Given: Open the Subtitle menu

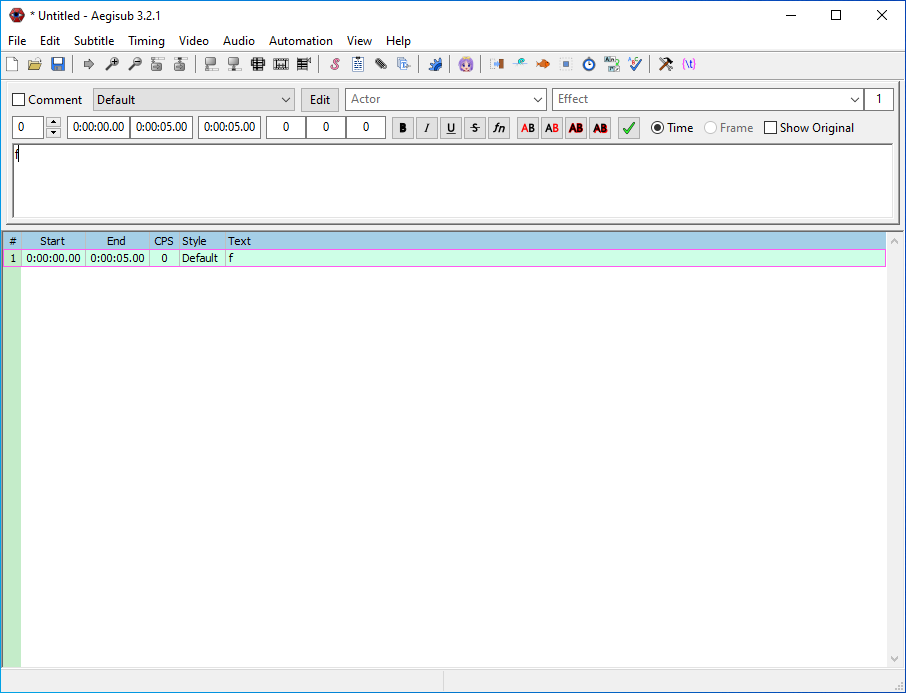Looking at the screenshot, I should click(94, 41).
